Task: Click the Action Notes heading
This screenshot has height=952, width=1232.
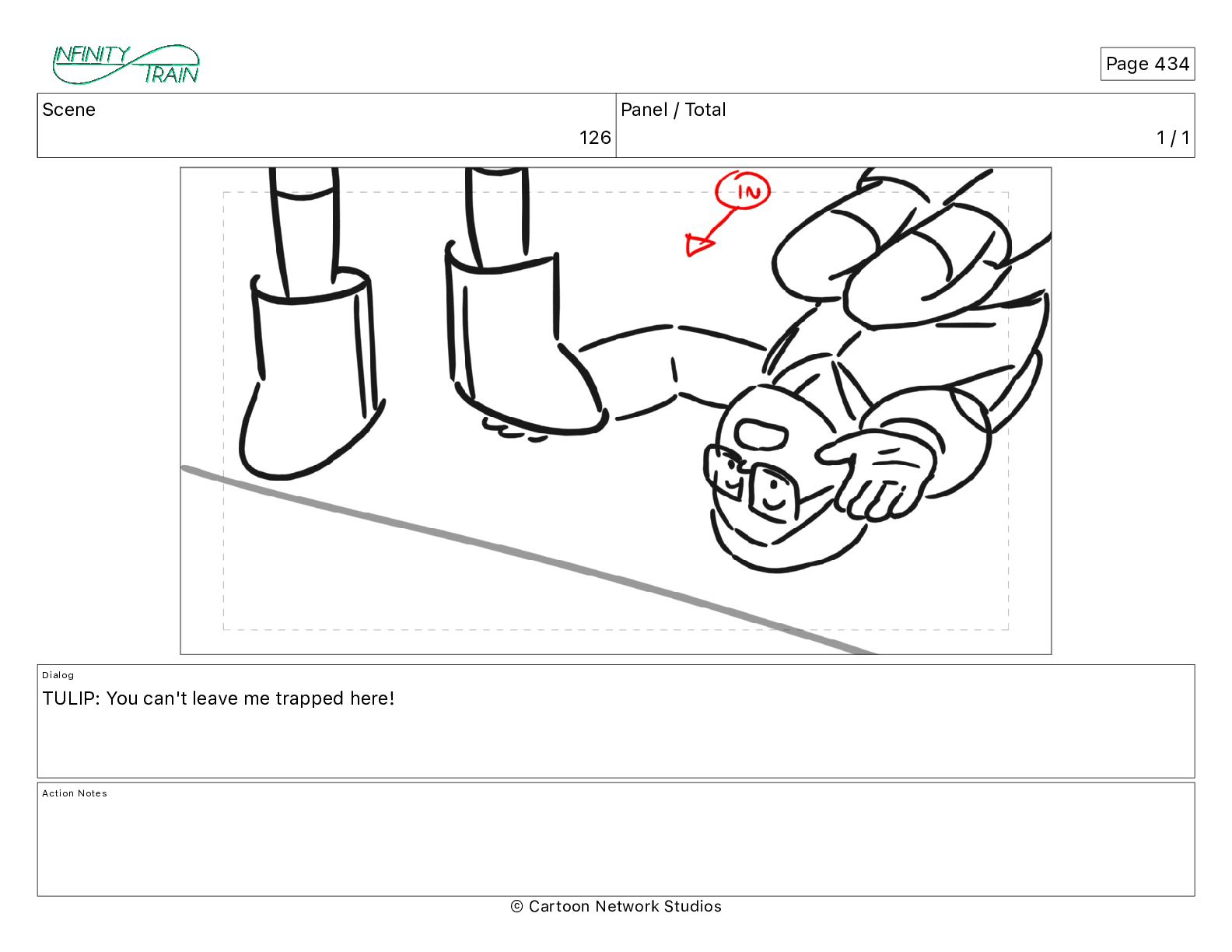Action: [x=75, y=793]
